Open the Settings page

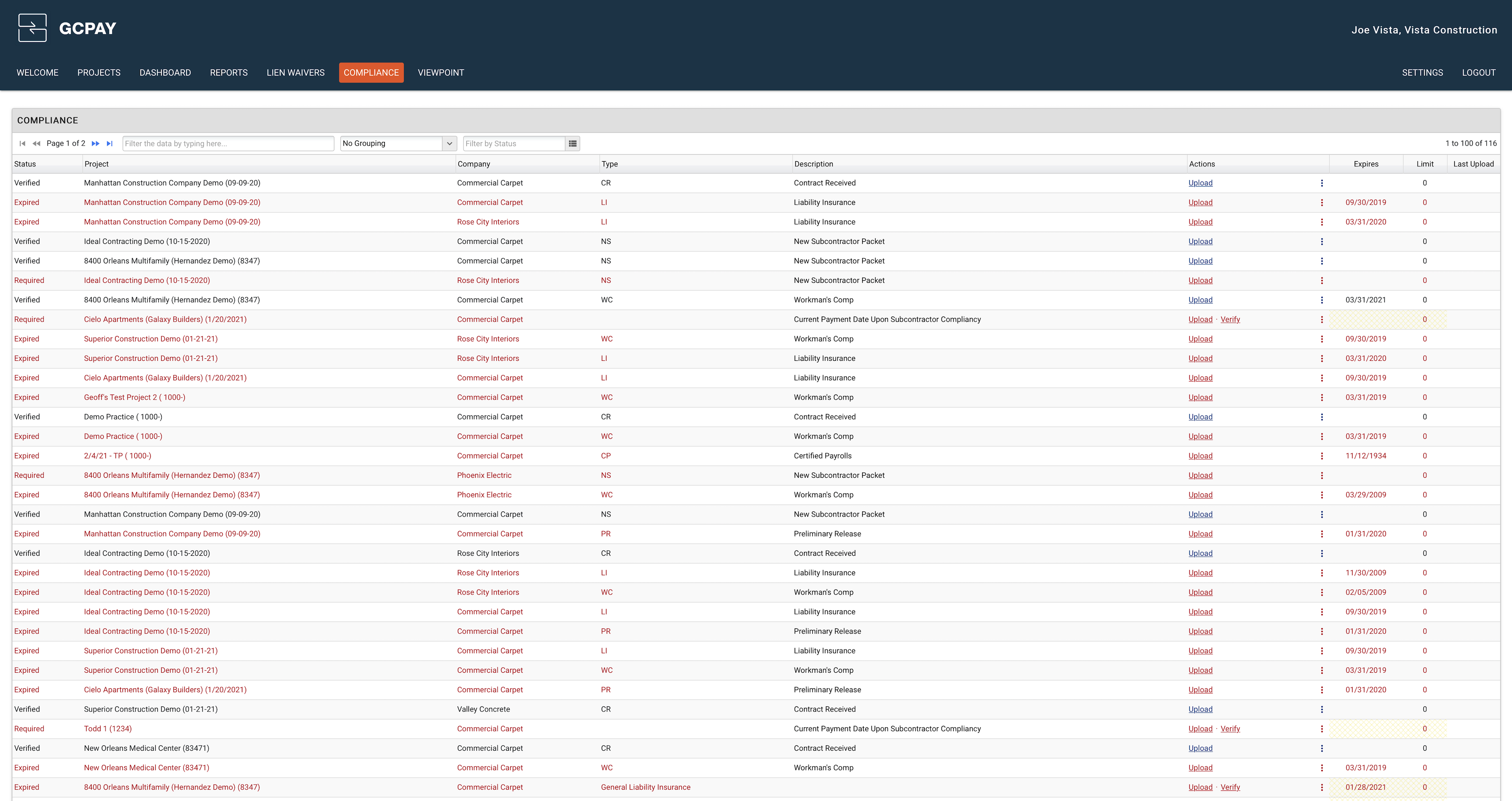[1422, 73]
